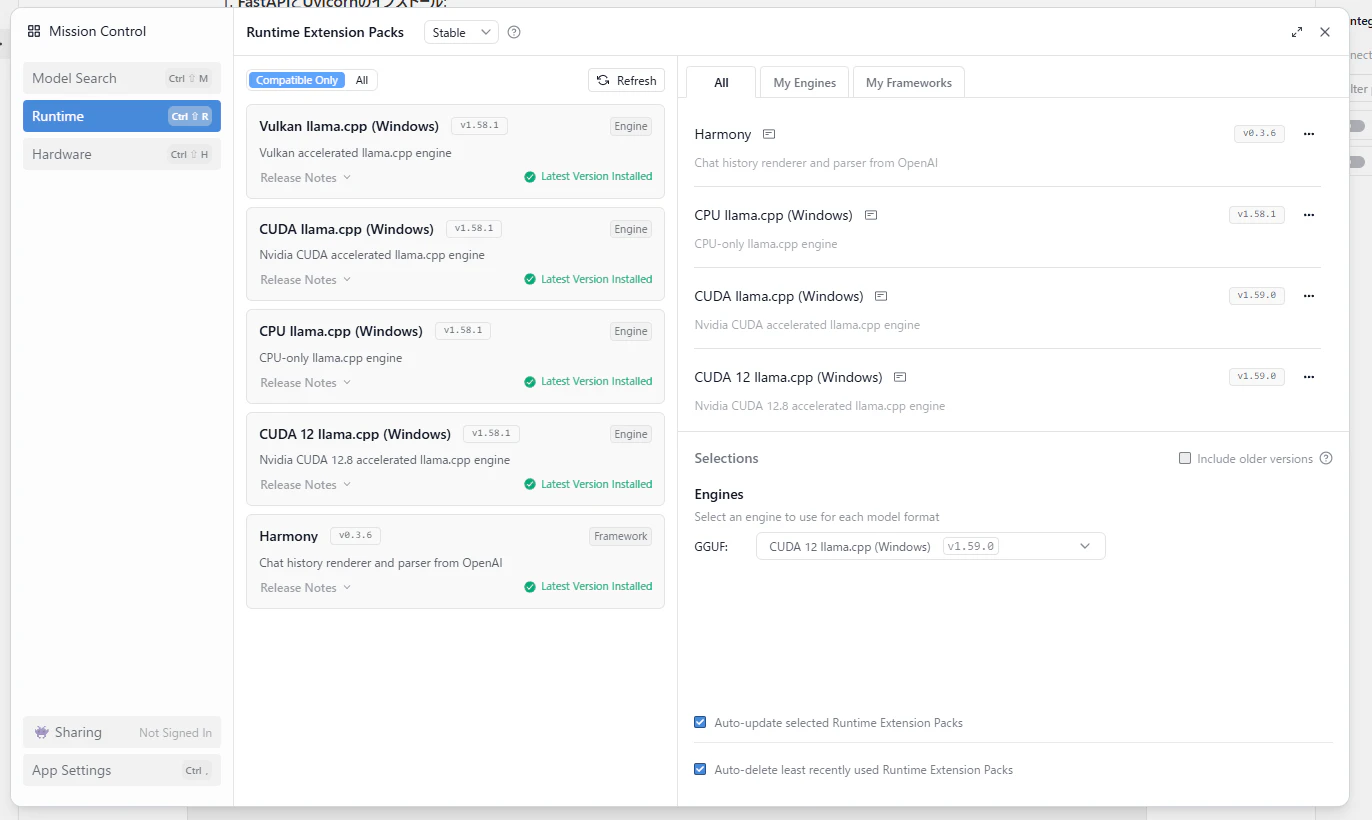Disable Auto-update selected Runtime Extension Packs
The height and width of the screenshot is (820, 1372).
click(700, 722)
